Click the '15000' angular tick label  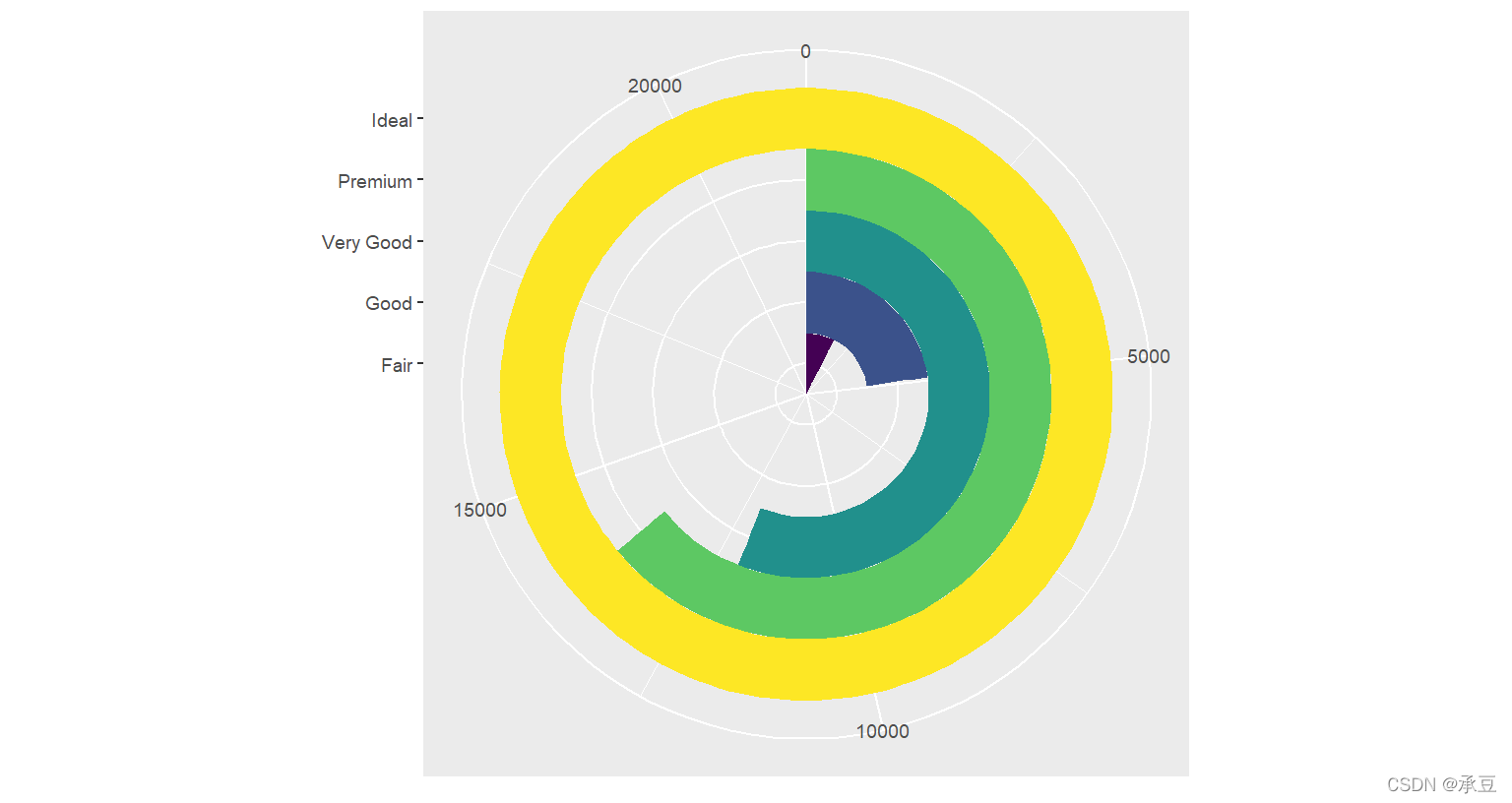[480, 510]
